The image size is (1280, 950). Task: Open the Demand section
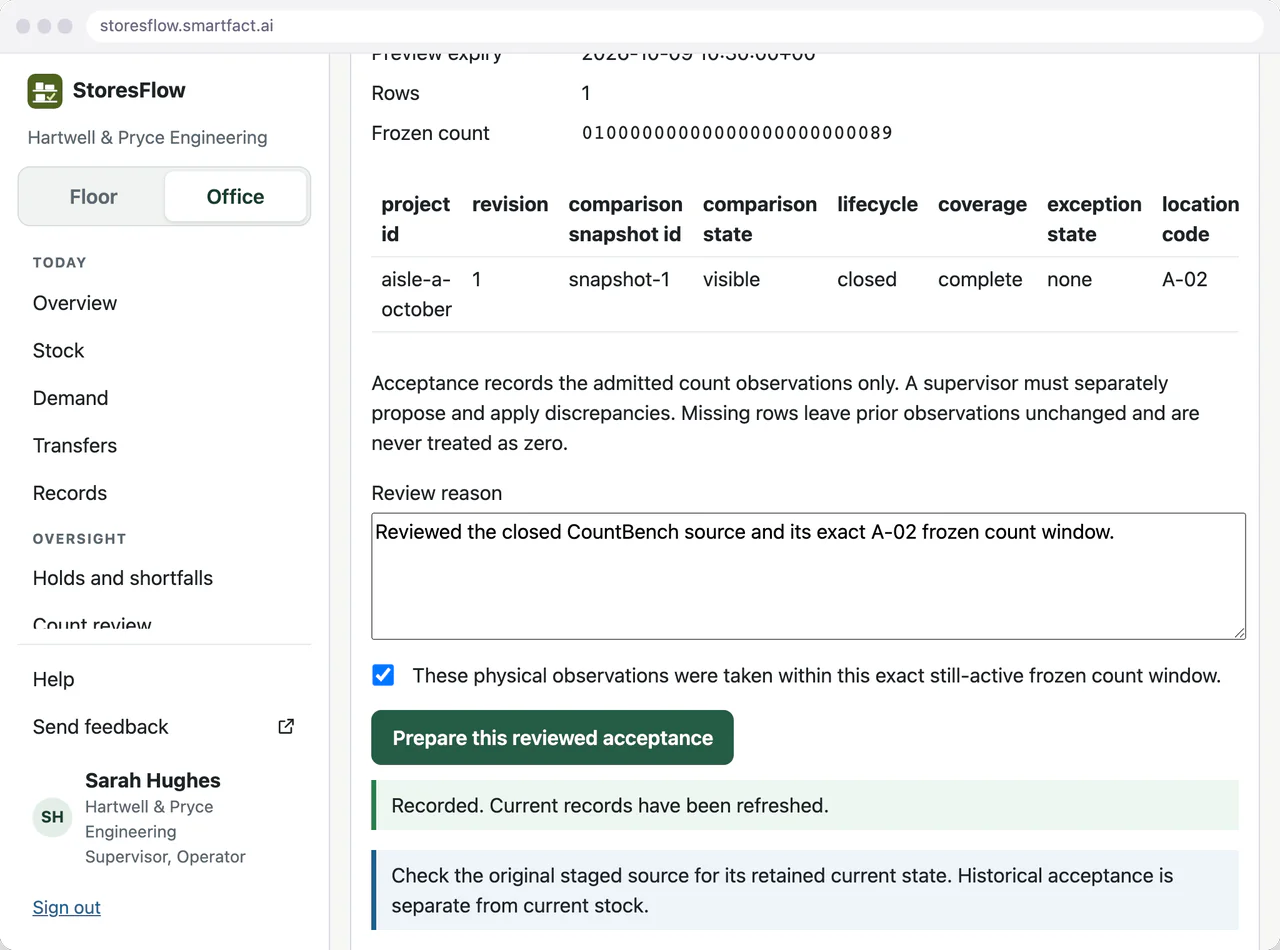[x=70, y=398]
